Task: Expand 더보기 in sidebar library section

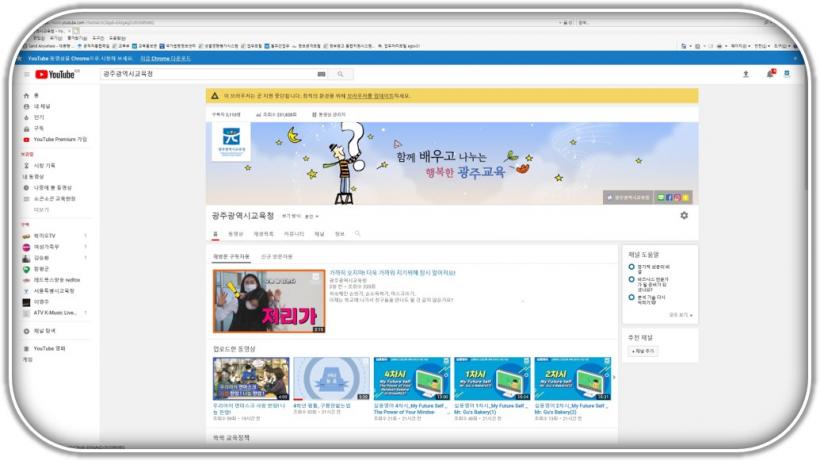Action: [x=41, y=210]
